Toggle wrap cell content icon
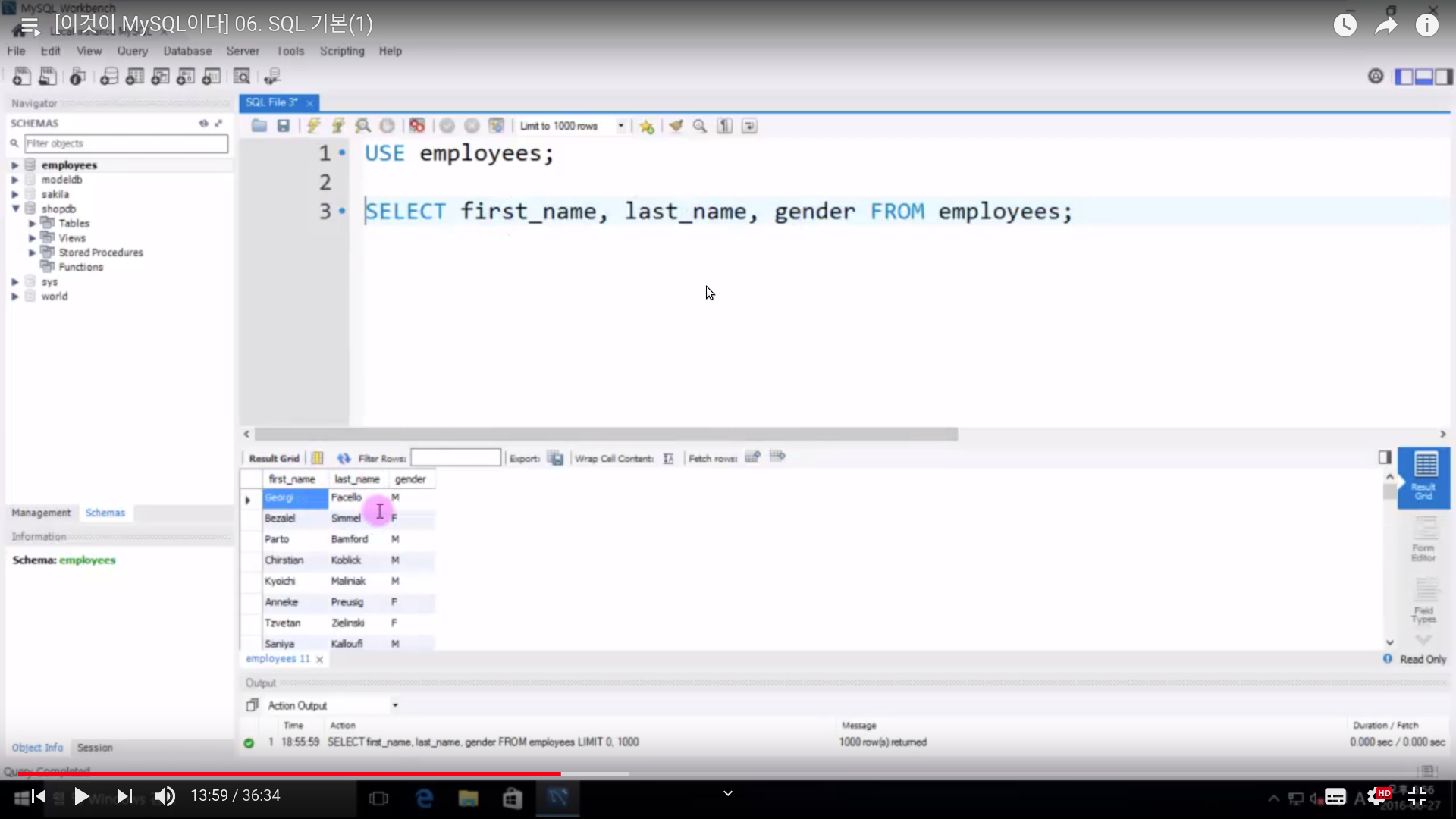1456x819 pixels. click(668, 458)
